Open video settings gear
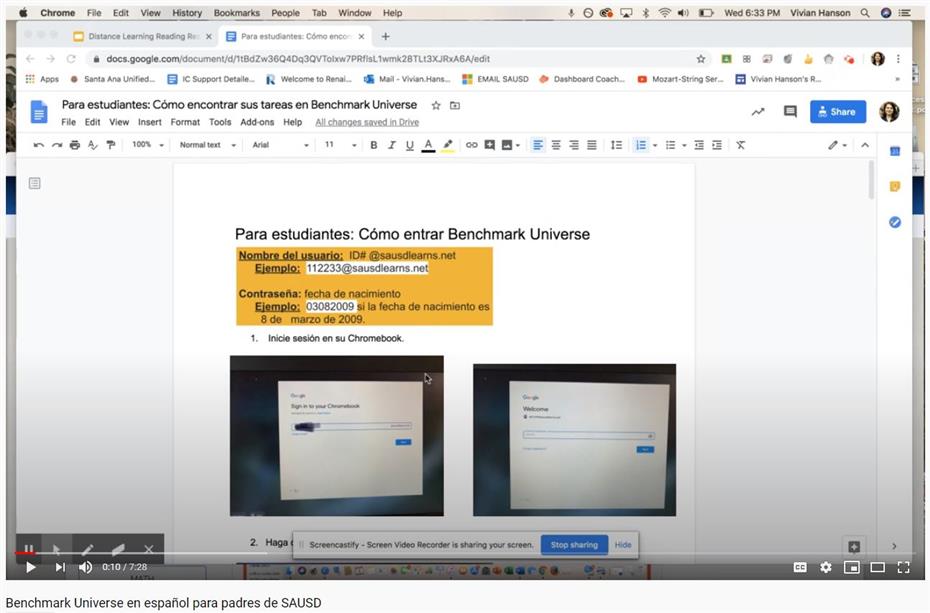The width and height of the screenshot is (930, 613). point(826,567)
